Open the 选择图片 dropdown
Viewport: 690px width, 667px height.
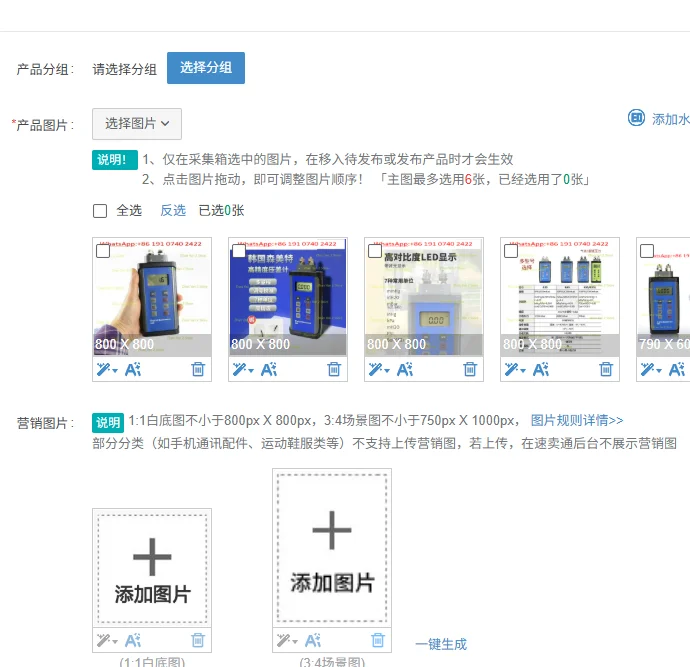click(137, 124)
